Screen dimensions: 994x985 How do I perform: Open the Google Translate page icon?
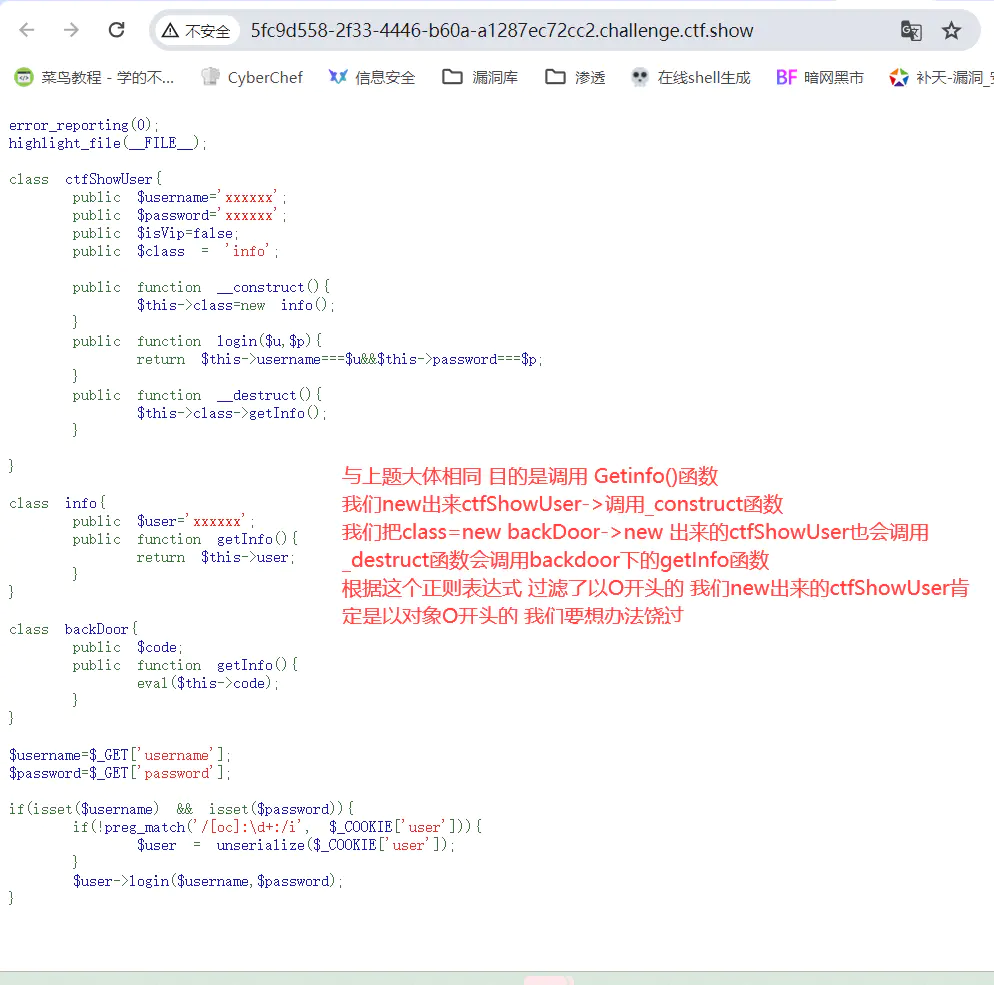(911, 30)
